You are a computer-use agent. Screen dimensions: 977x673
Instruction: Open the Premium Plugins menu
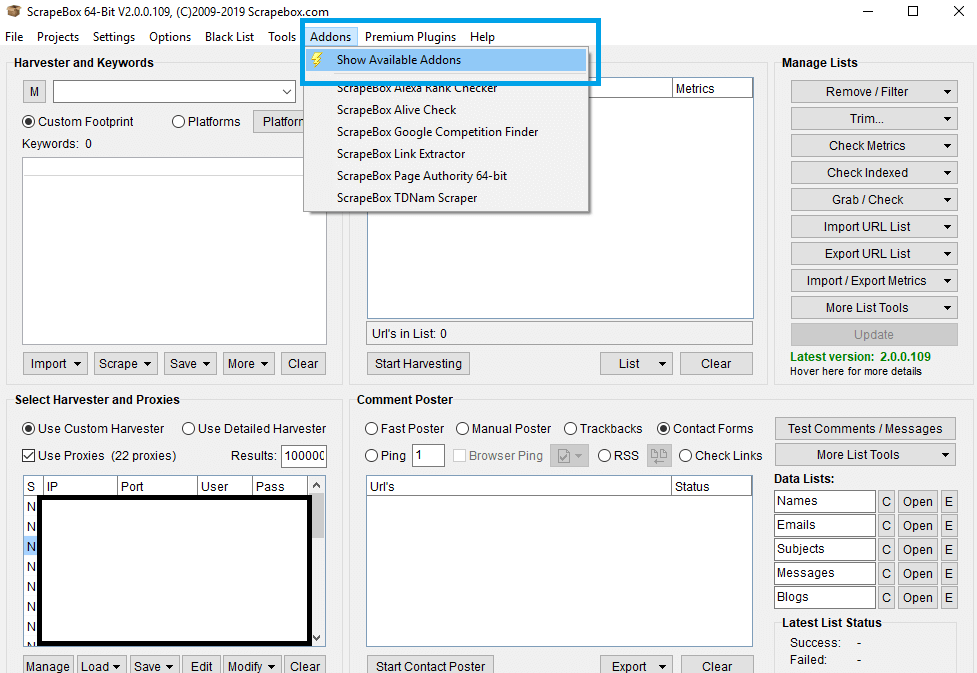coord(410,37)
